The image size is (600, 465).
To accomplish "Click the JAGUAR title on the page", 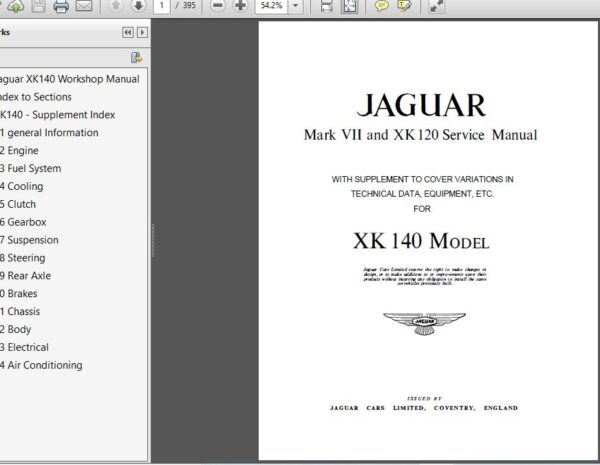I will pos(421,106).
